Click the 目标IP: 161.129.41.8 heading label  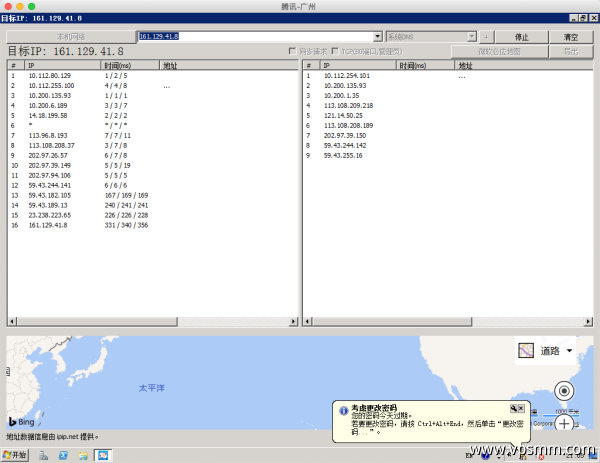pos(65,51)
